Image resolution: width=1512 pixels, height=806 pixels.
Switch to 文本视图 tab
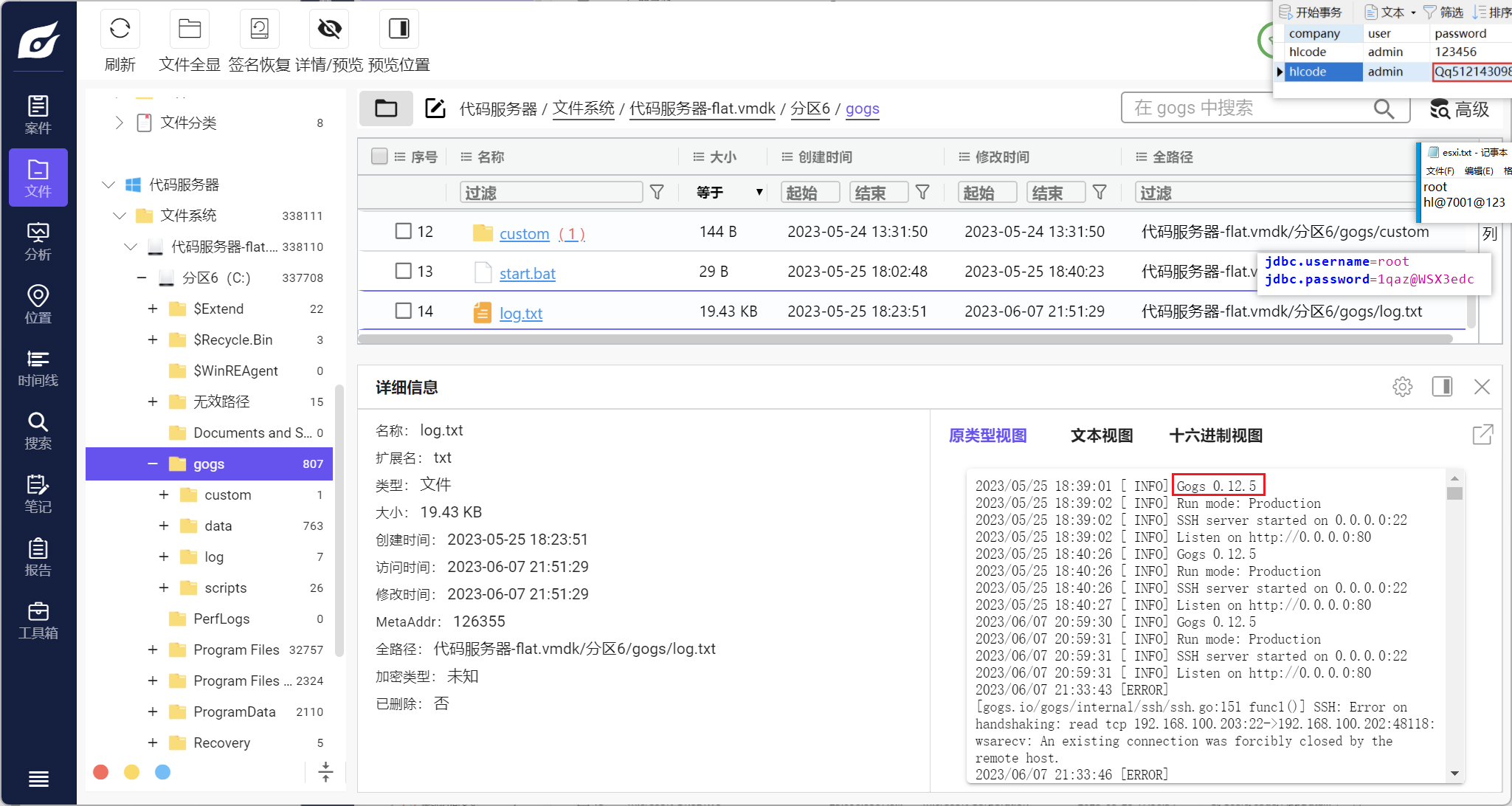tap(1102, 435)
